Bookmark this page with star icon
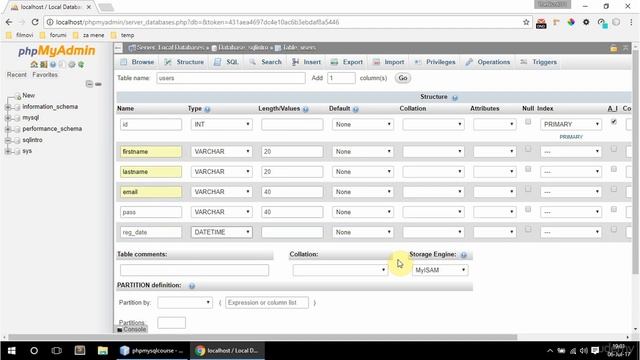640x360 pixels. pyautogui.click(x=526, y=22)
